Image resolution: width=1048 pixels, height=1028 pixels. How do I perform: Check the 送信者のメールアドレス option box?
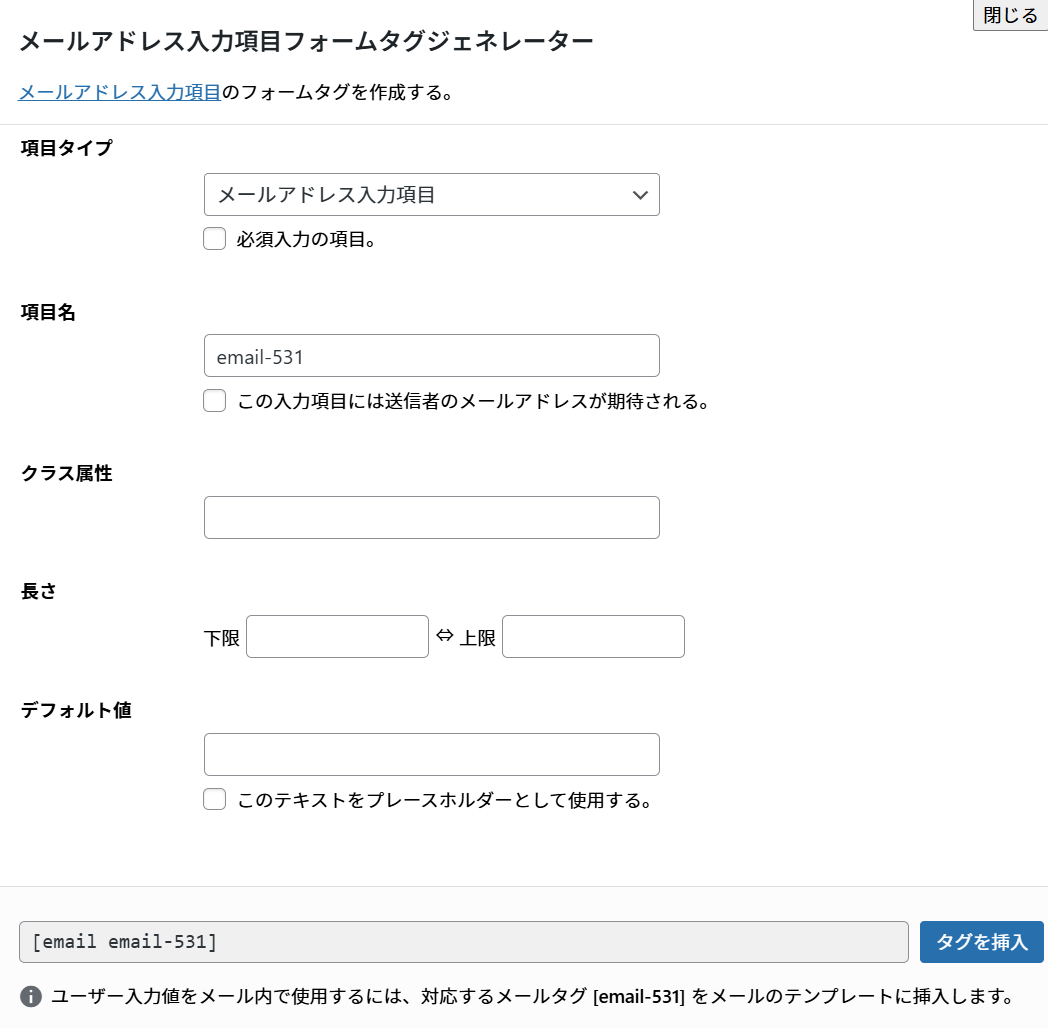coord(214,401)
